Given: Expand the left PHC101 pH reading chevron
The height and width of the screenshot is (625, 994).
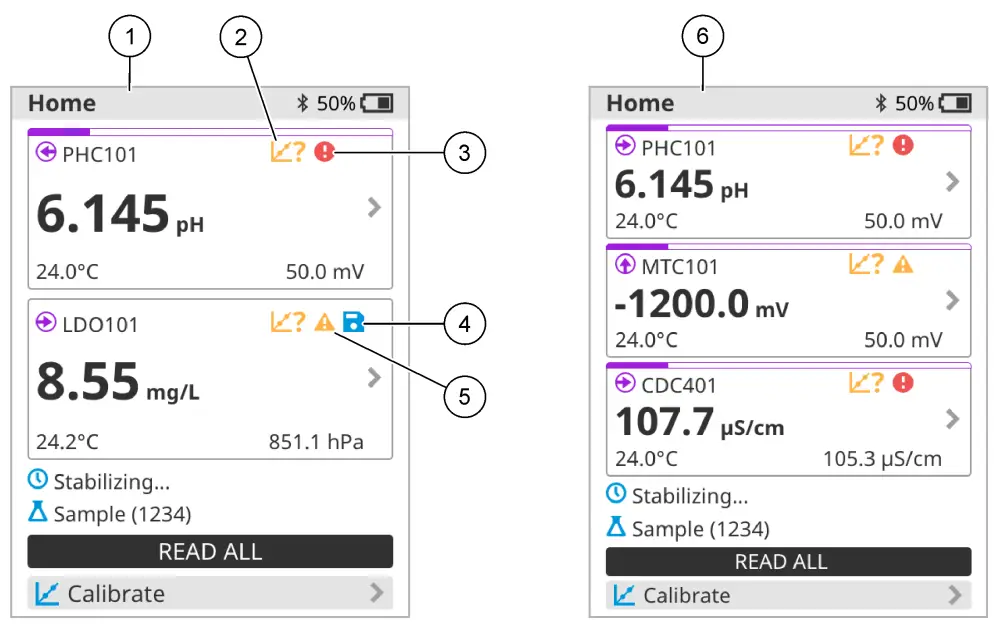Looking at the screenshot, I should pyautogui.click(x=374, y=207).
